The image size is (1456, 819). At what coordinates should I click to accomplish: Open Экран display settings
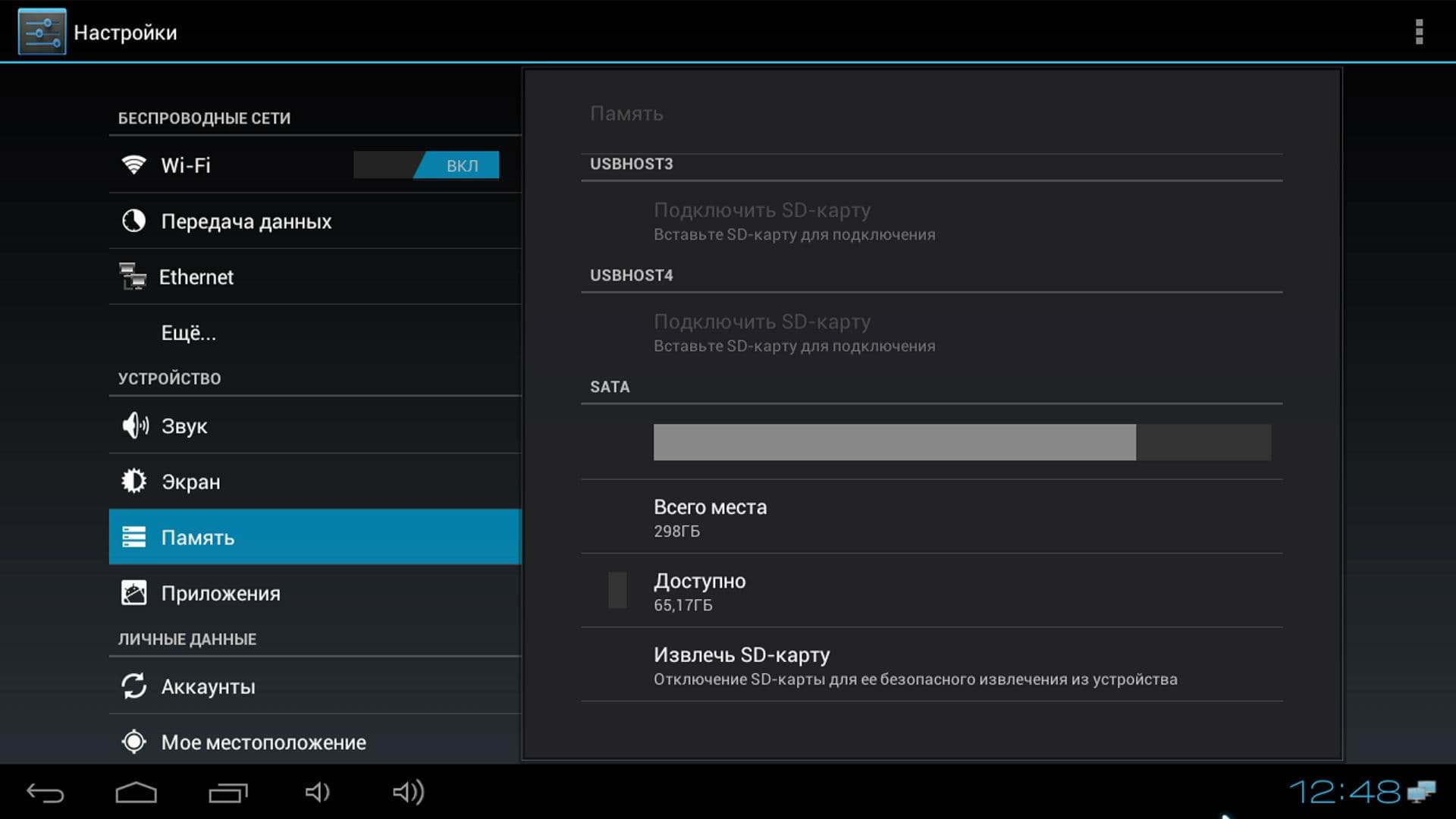190,482
